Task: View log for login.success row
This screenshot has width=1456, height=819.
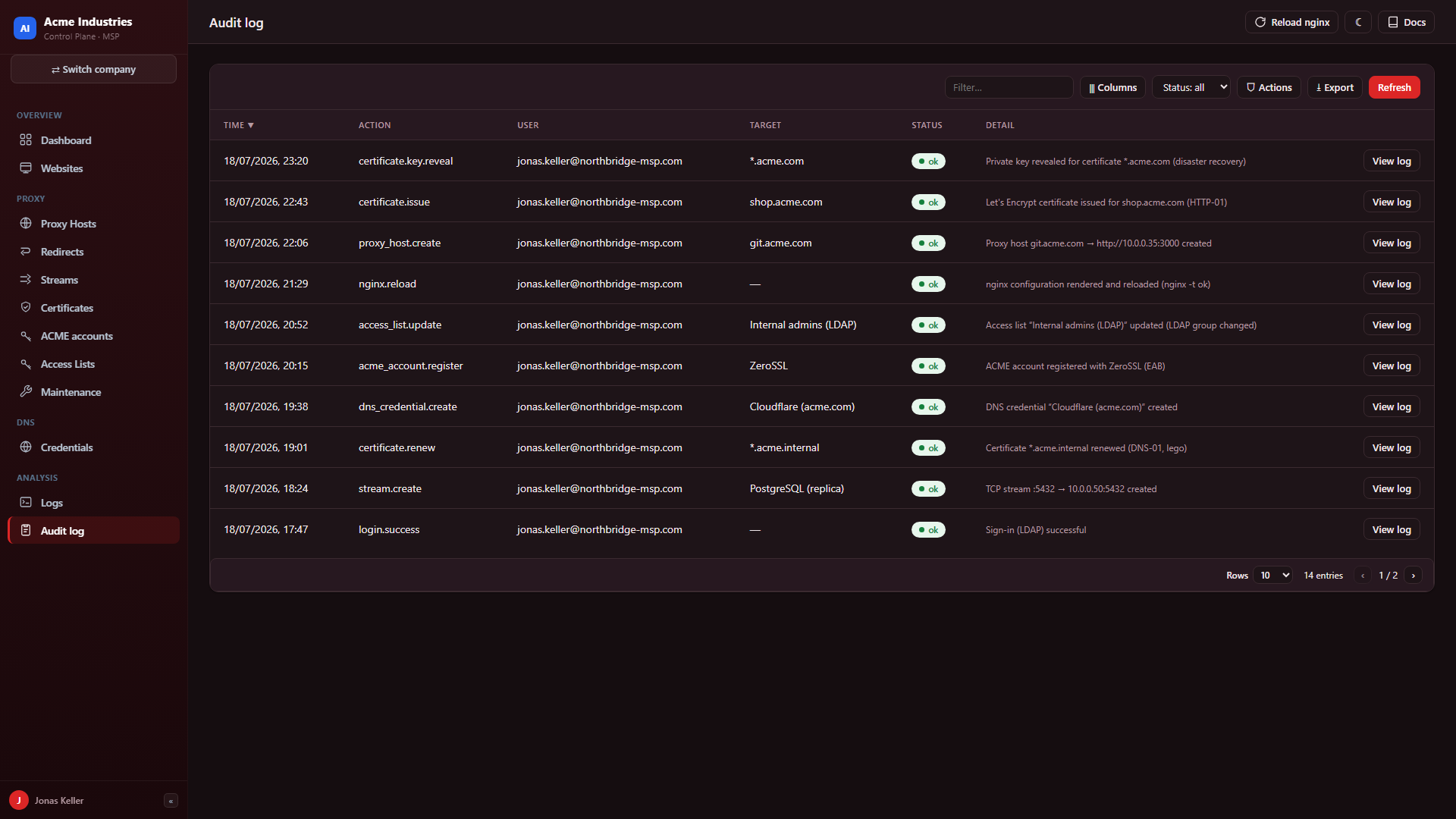Action: 1391,529
